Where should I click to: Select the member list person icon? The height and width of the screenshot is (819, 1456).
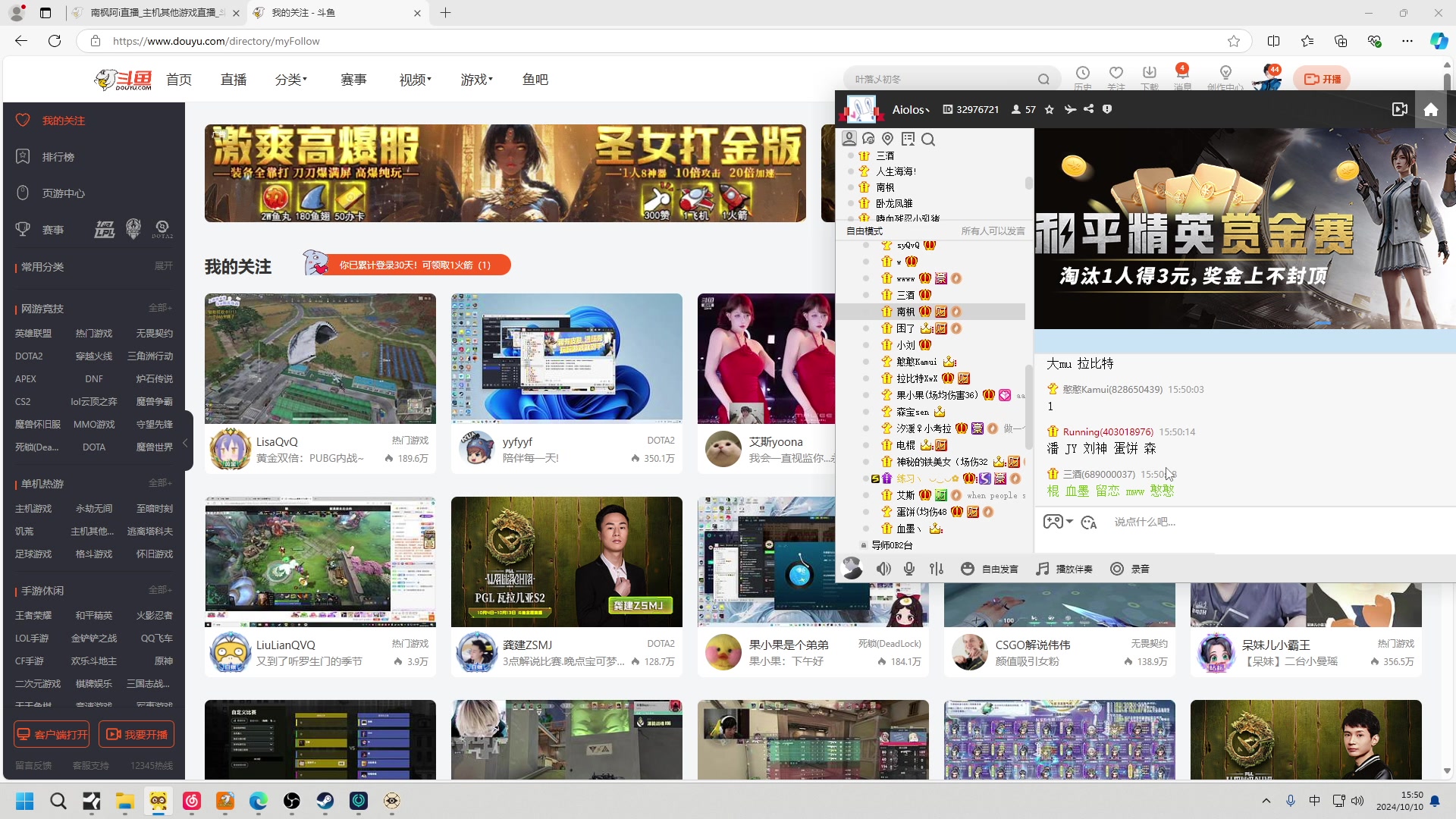pos(849,139)
